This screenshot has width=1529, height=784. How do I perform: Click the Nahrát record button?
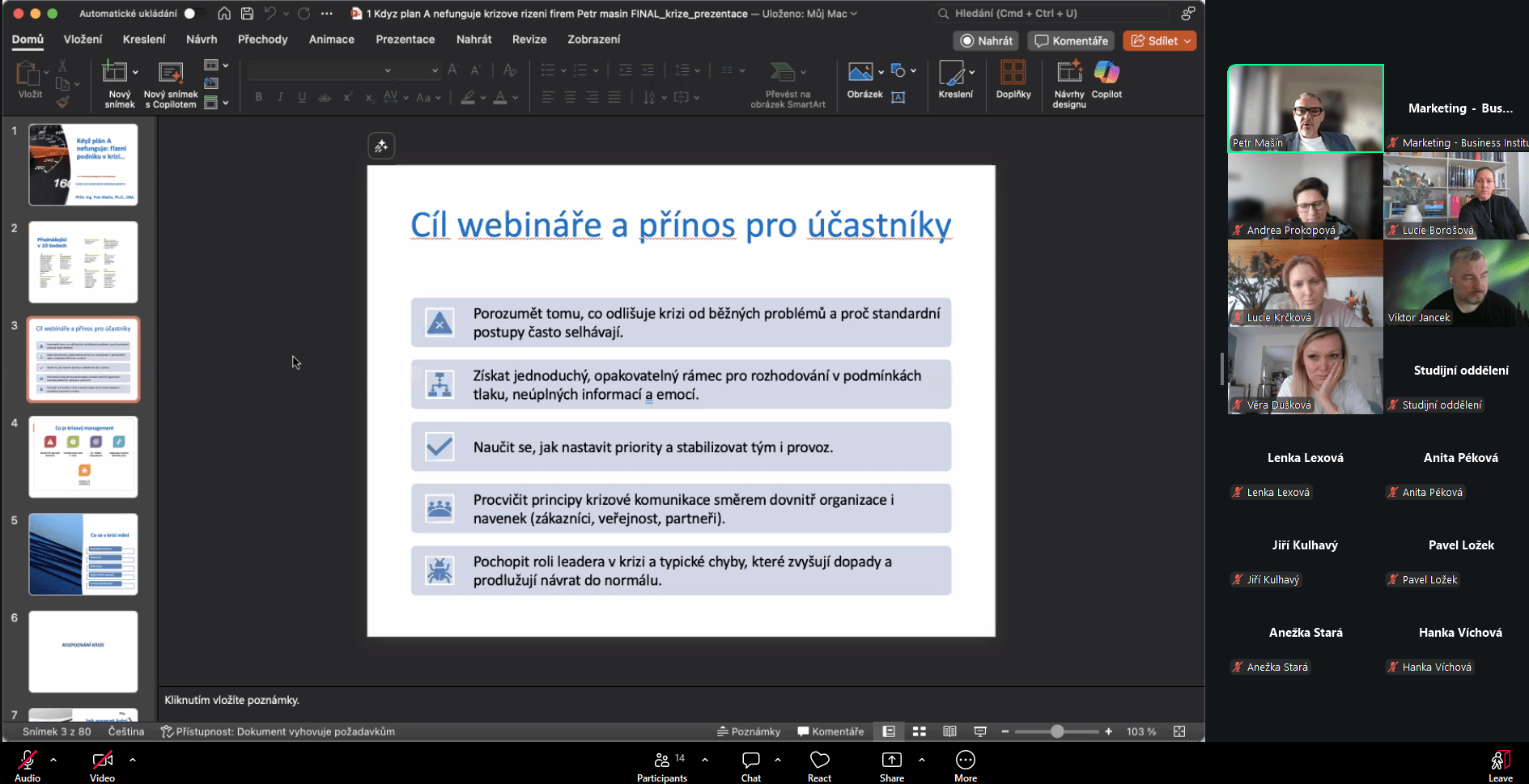(986, 41)
